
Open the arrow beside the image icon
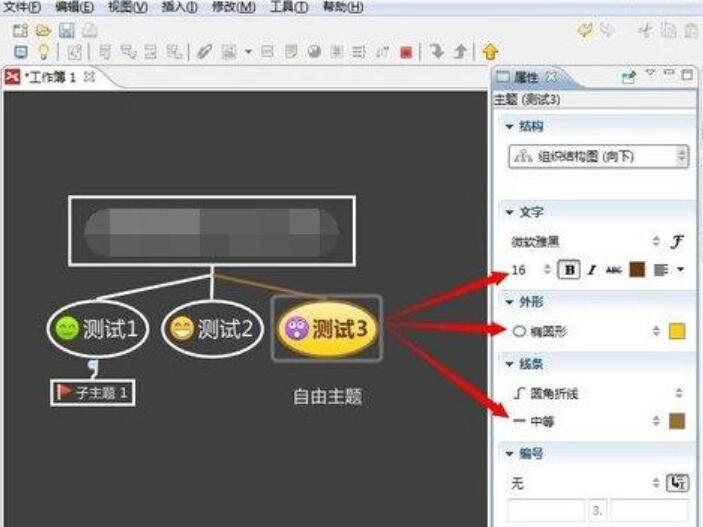pyautogui.click(x=248, y=52)
